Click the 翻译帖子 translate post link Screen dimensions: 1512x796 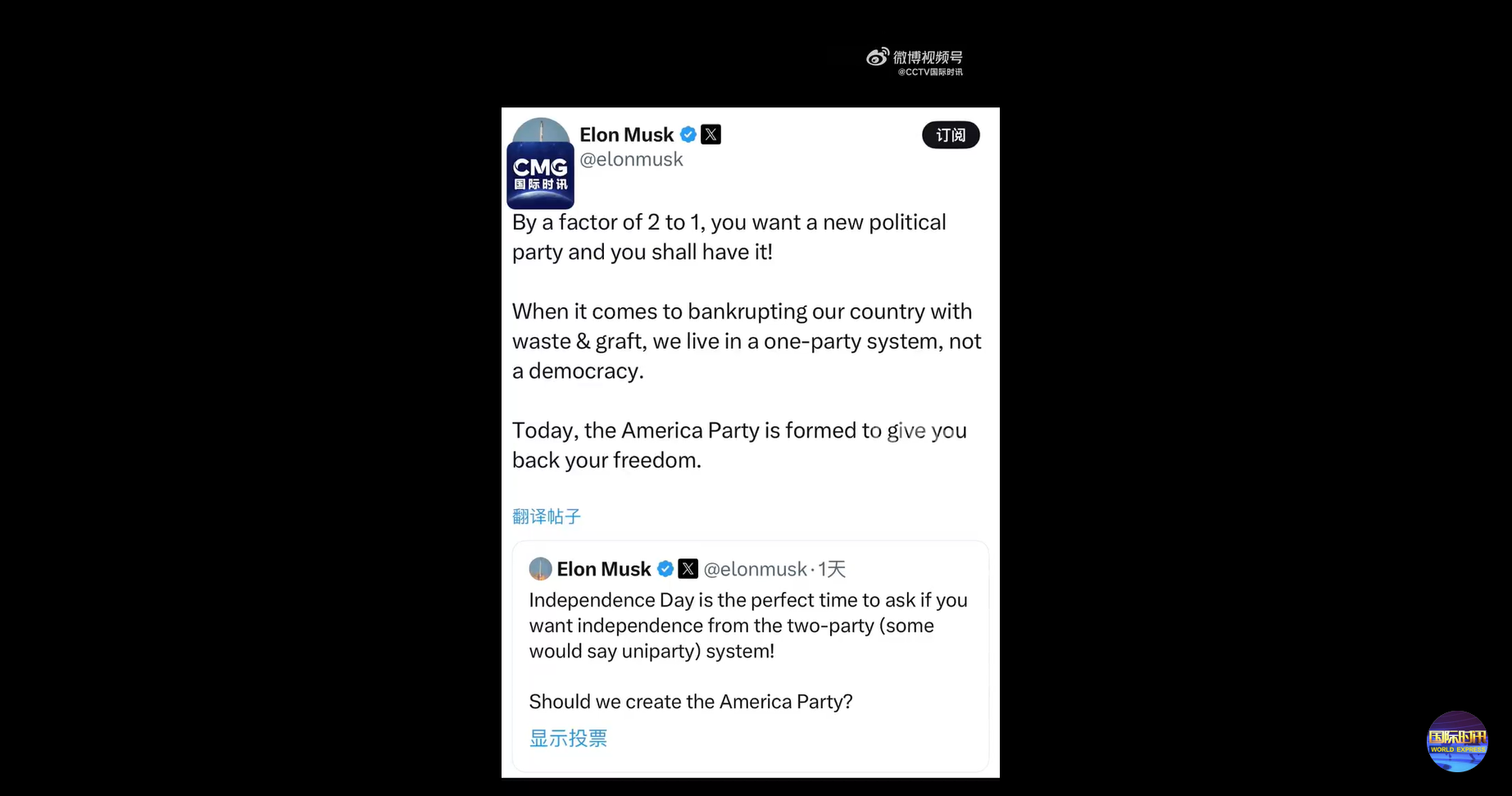tap(547, 516)
